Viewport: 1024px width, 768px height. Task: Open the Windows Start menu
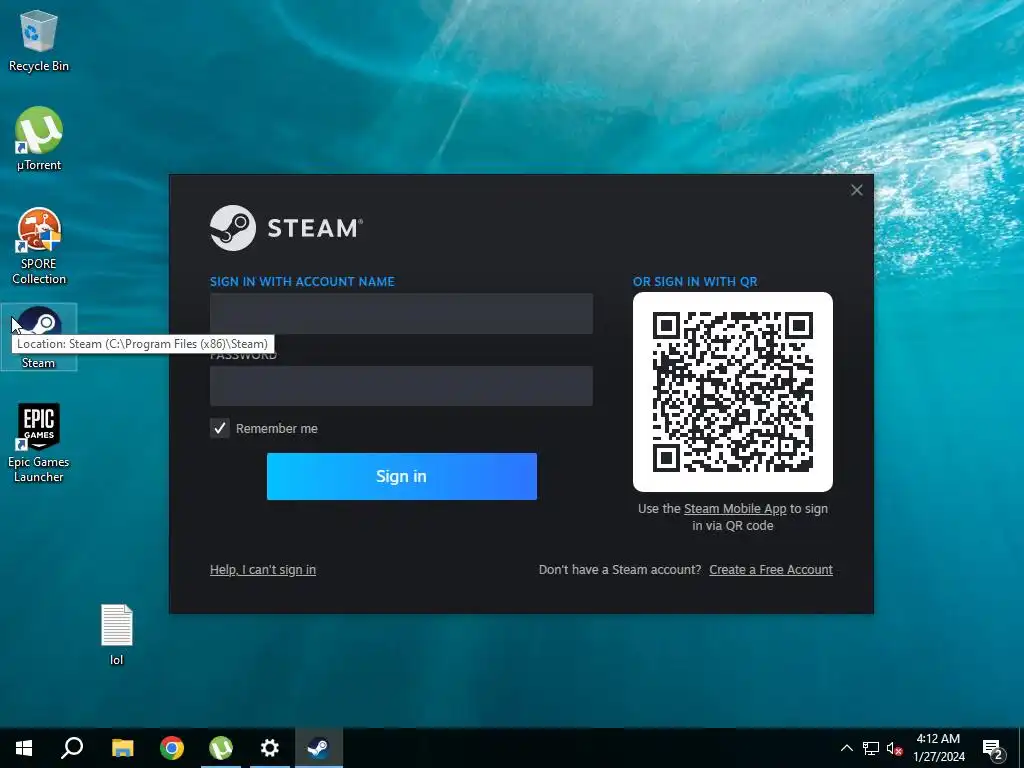click(x=24, y=748)
